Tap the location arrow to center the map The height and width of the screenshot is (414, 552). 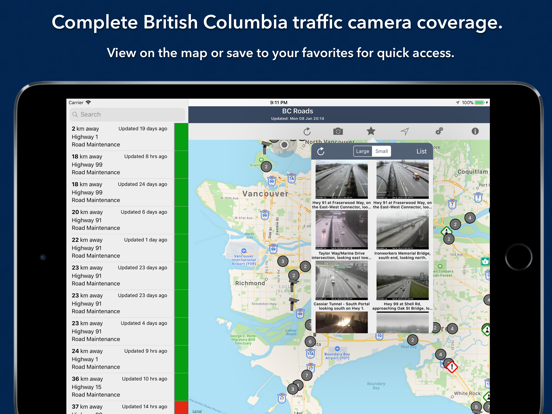point(405,131)
